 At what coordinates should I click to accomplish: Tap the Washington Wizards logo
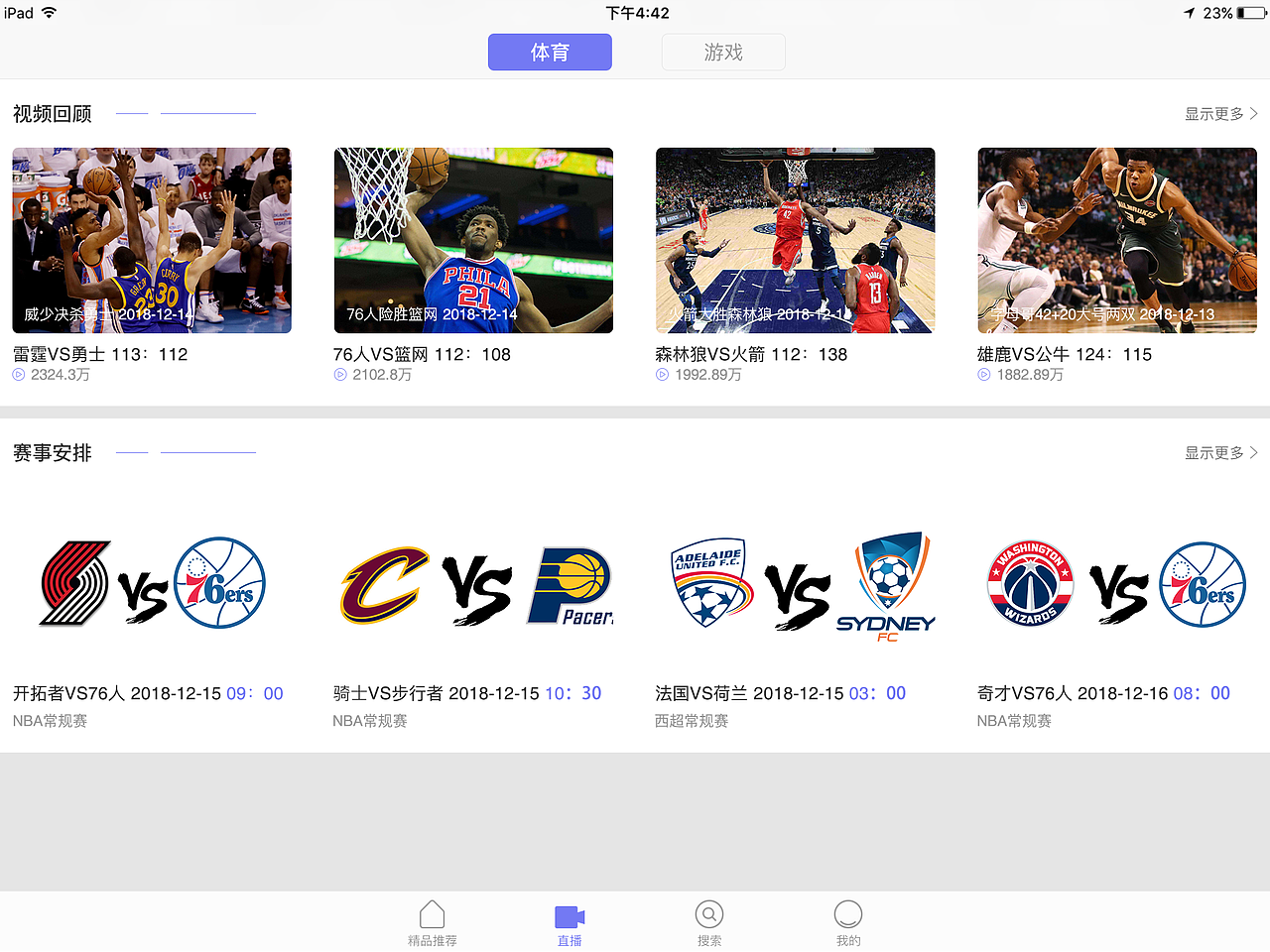coord(1031,583)
